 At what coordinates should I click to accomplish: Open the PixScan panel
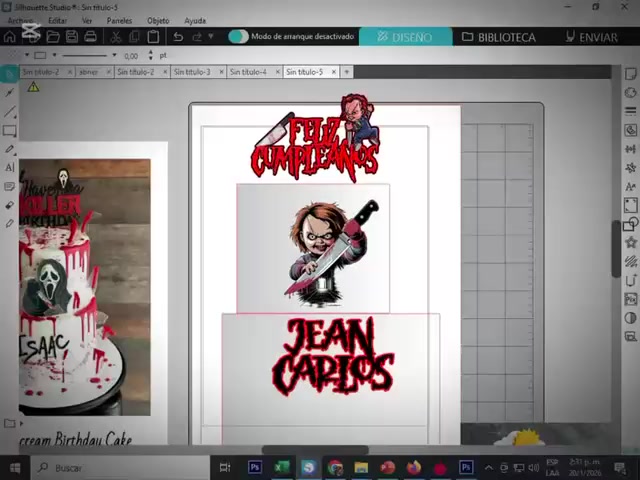pos(631,299)
